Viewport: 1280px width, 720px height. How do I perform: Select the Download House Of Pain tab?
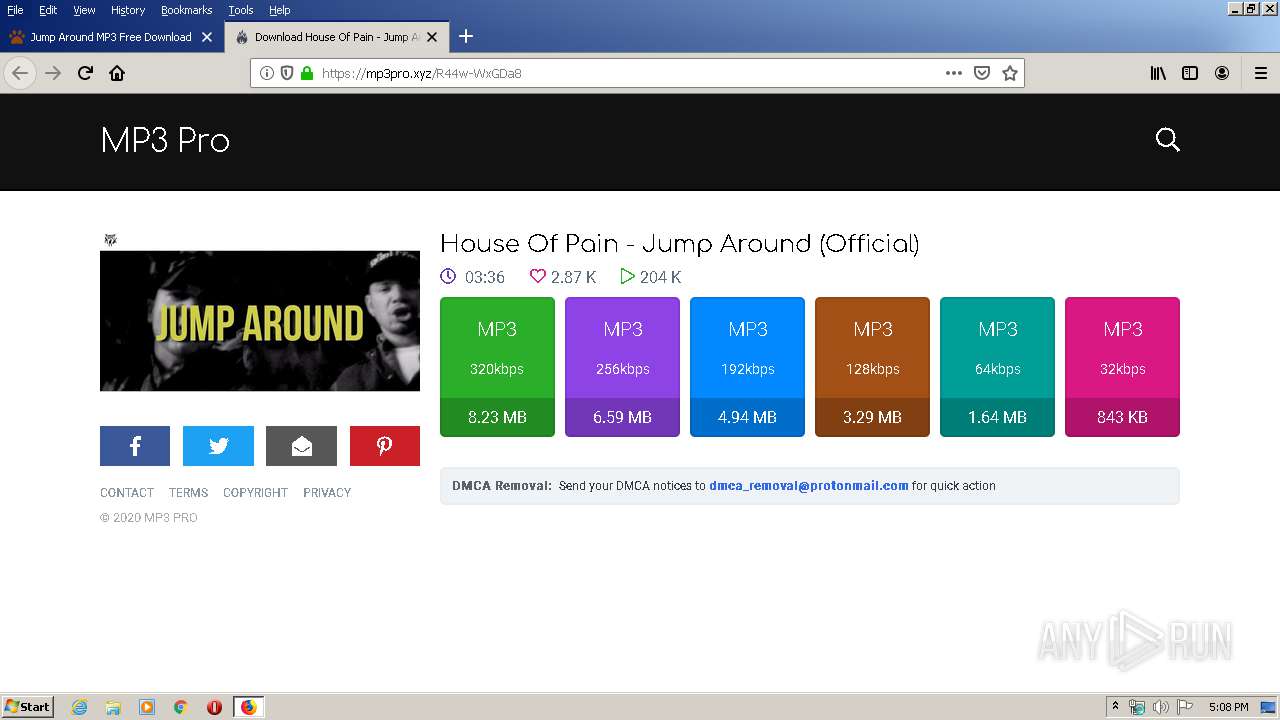(337, 37)
